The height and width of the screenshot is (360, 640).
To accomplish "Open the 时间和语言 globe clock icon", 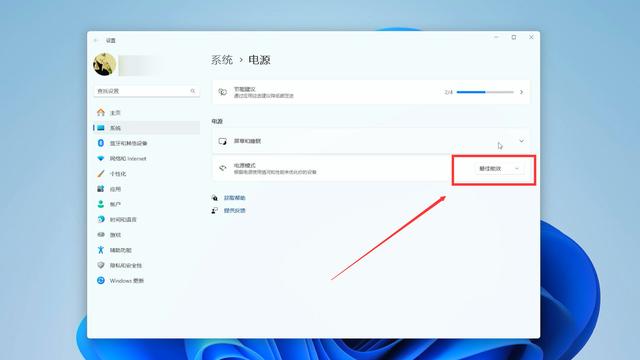I will coord(101,219).
